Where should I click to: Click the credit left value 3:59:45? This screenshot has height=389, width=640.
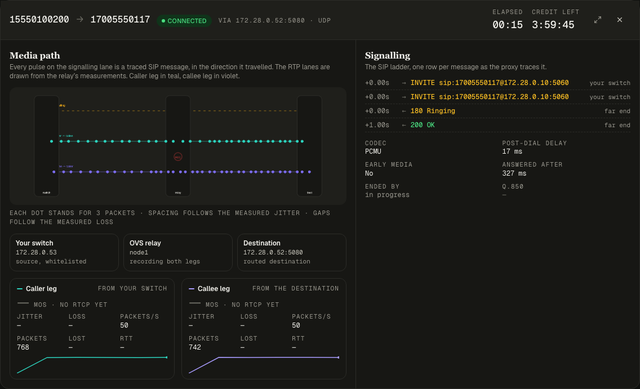point(553,25)
